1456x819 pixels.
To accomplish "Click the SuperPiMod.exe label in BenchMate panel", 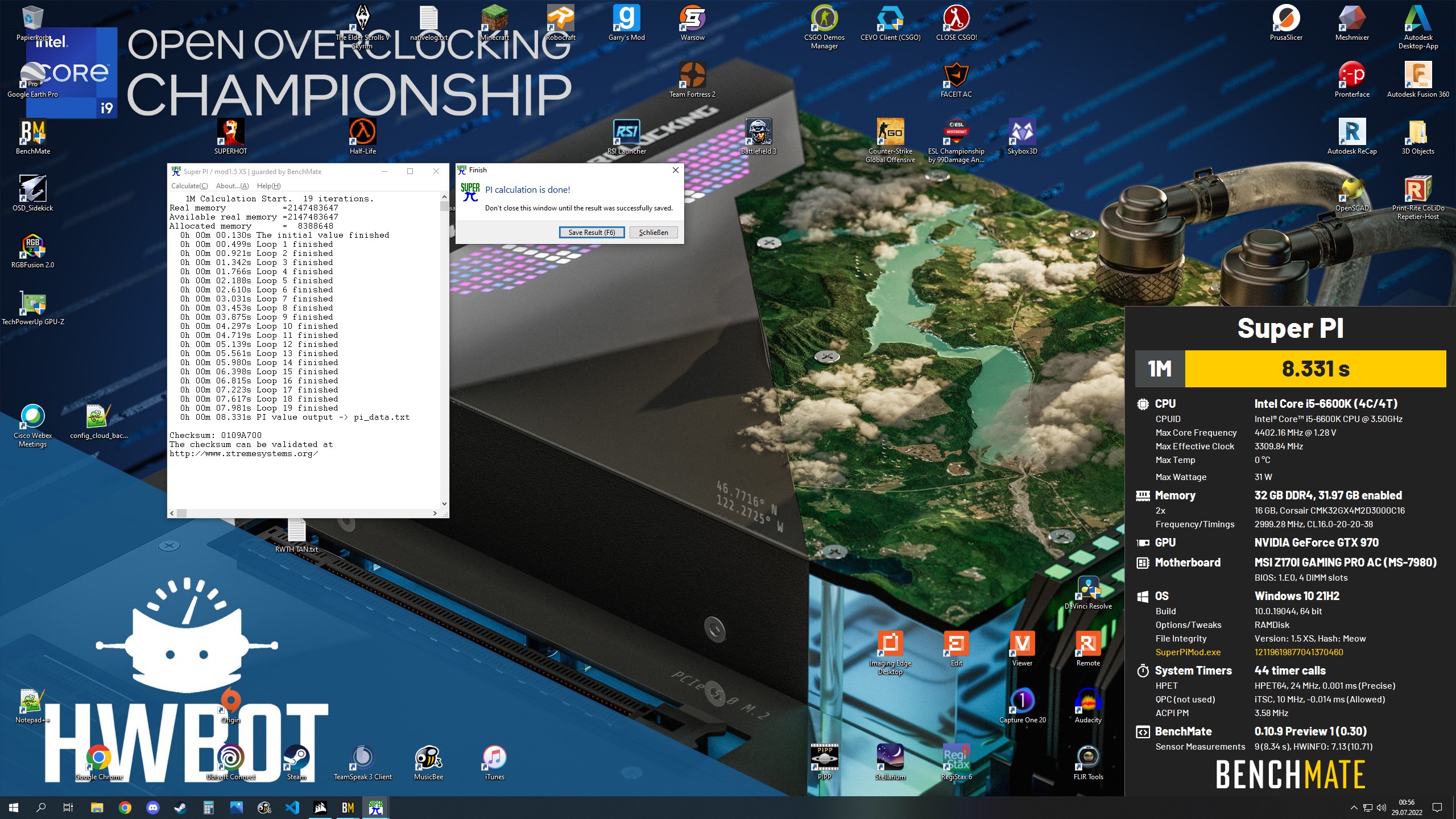I will [1188, 652].
